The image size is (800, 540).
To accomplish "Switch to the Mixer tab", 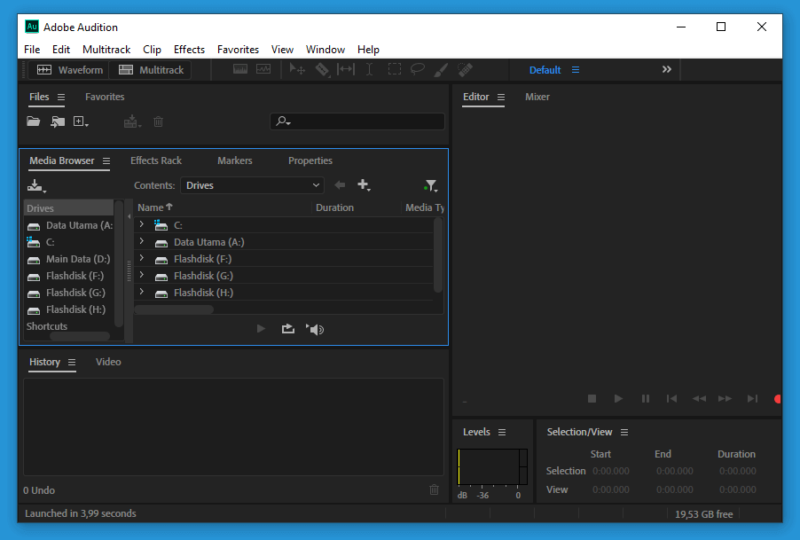I will point(537,97).
